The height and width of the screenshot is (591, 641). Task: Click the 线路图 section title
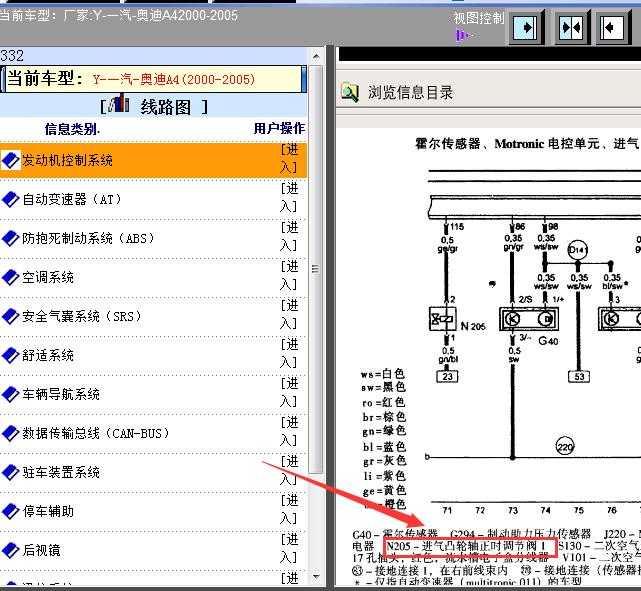point(166,107)
